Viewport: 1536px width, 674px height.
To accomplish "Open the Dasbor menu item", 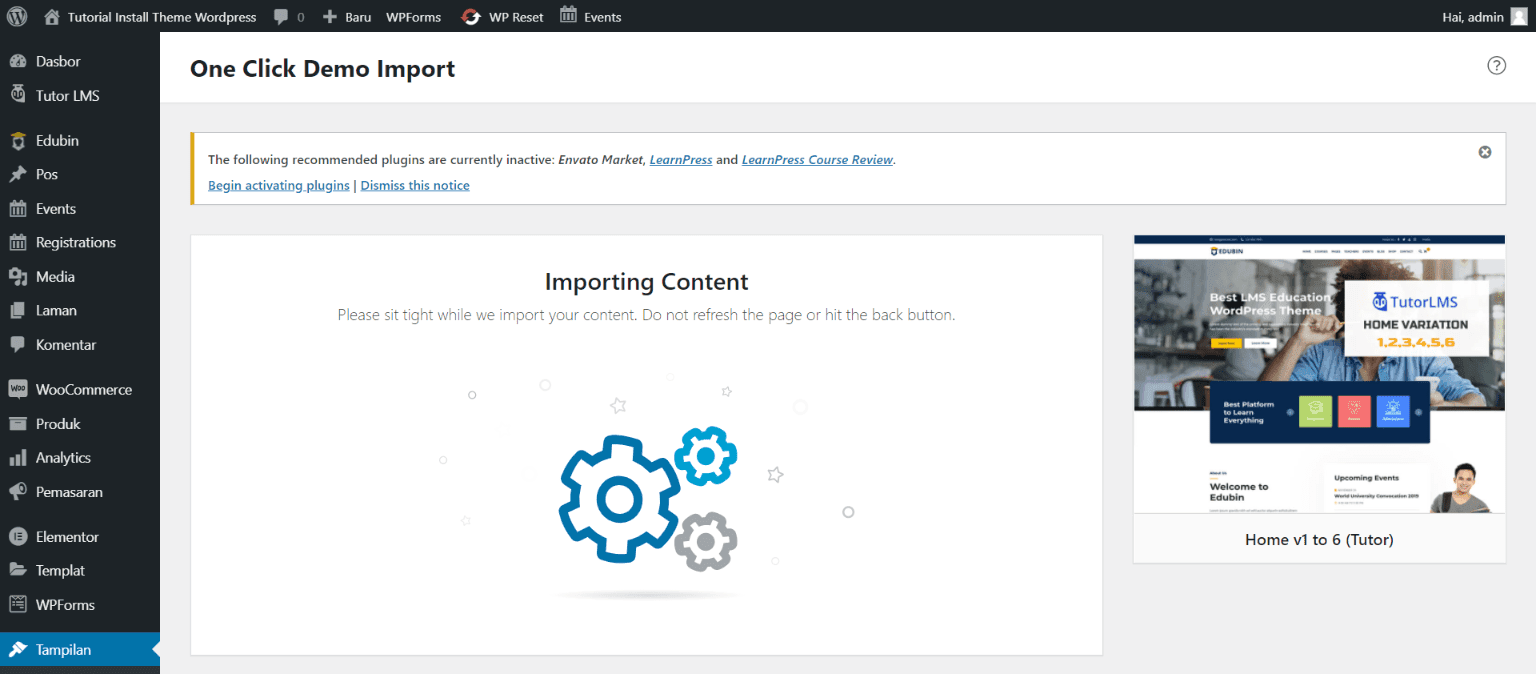I will coord(58,61).
